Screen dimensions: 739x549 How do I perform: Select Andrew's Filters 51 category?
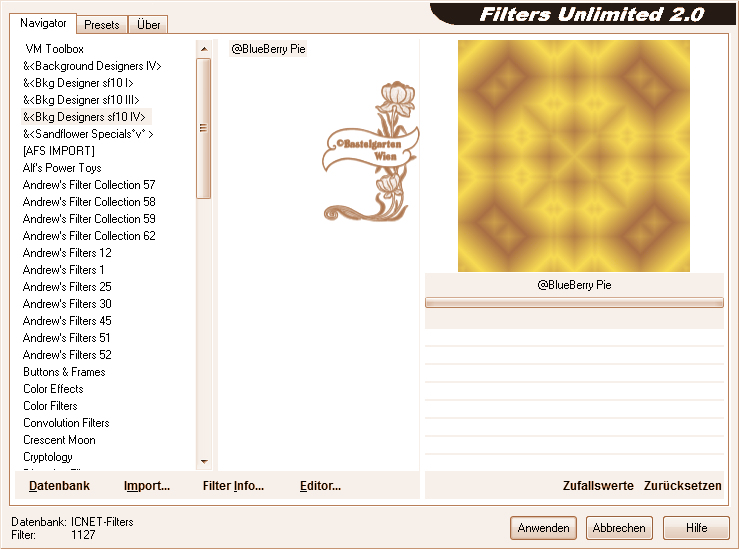click(66, 337)
